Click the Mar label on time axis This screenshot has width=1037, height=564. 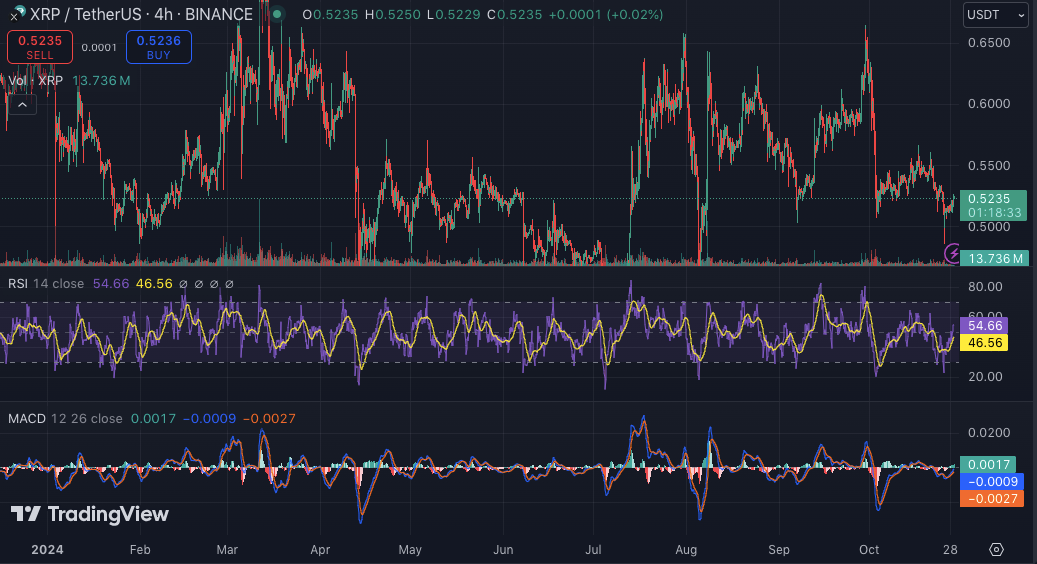tap(227, 550)
